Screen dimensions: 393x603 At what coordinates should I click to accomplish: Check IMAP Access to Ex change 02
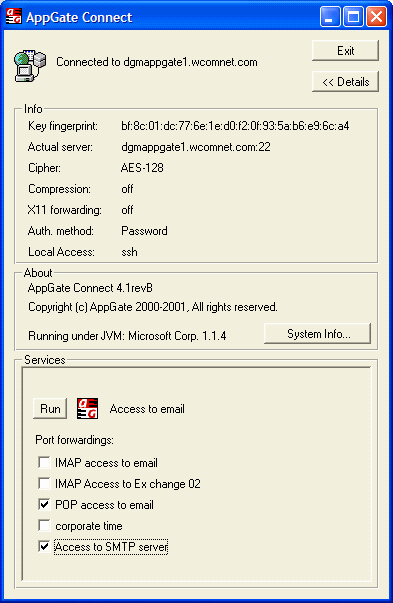coord(44,483)
